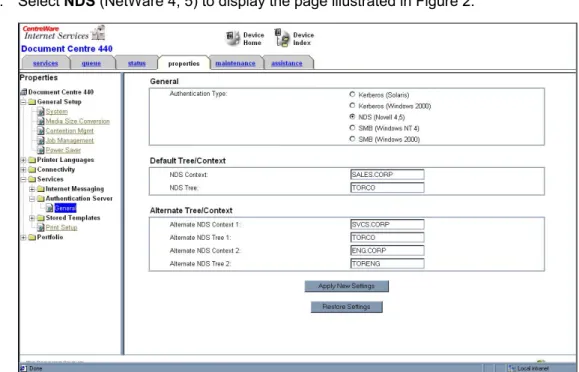Click the NDS Context field containing SALES.CORP

(387, 174)
